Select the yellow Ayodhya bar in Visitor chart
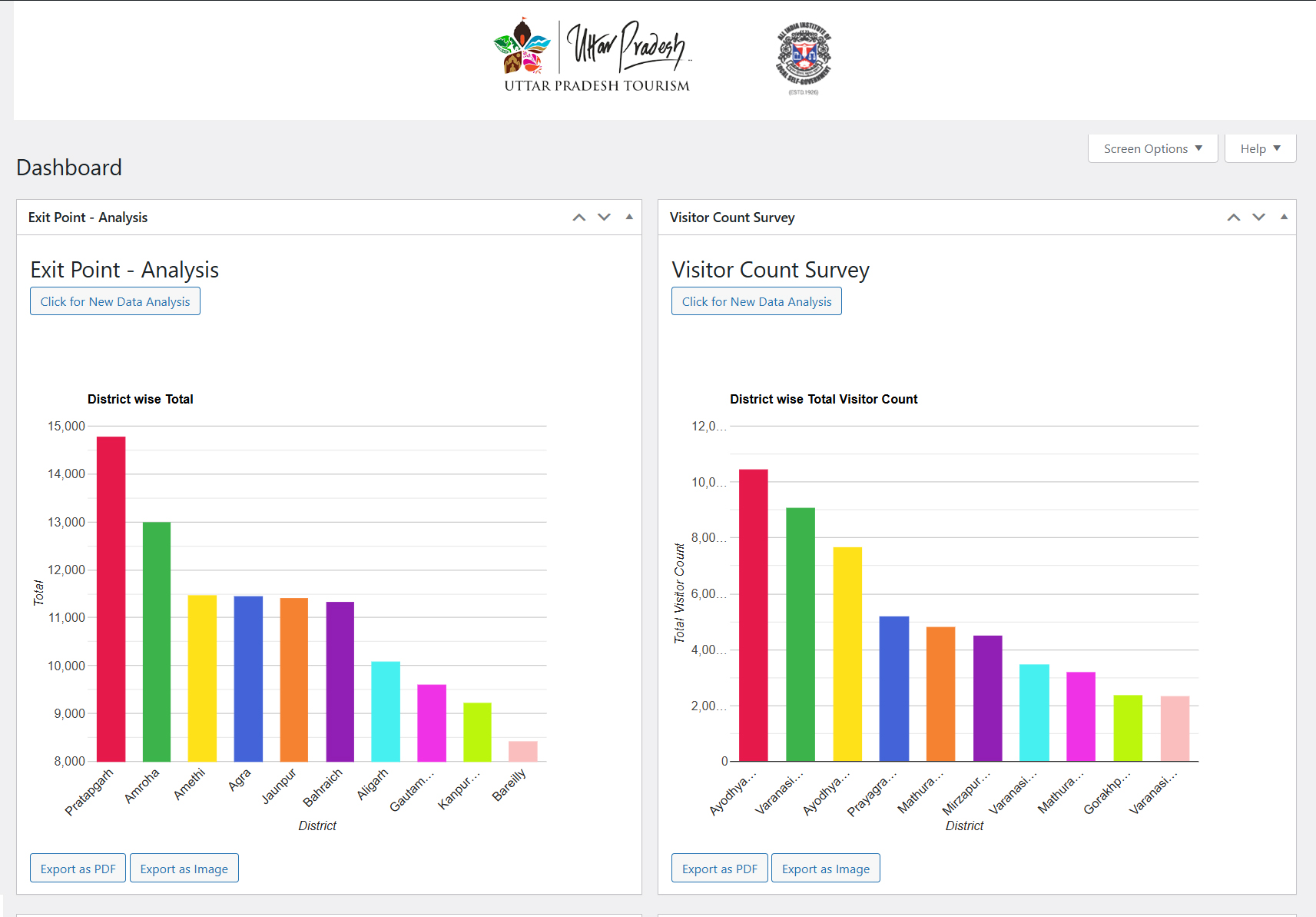1316x917 pixels. pos(847,653)
